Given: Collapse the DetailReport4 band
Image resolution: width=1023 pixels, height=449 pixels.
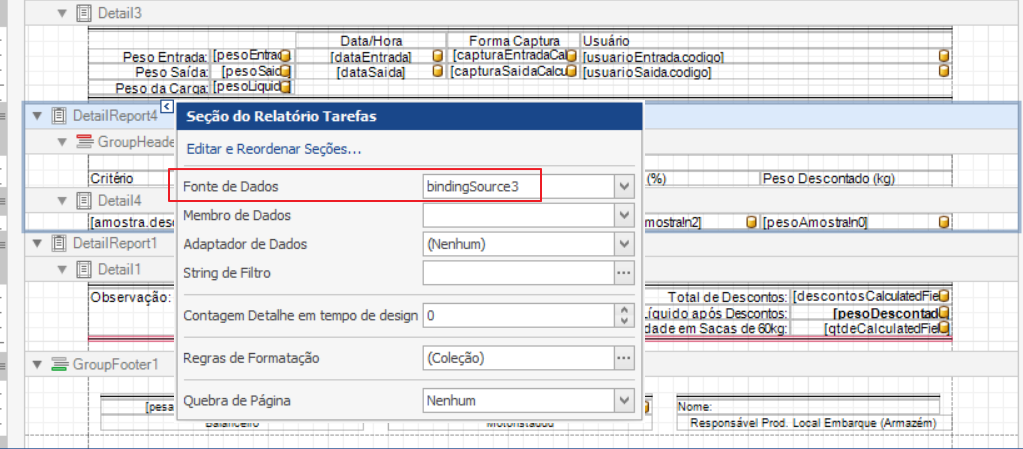Looking at the screenshot, I should (37, 116).
